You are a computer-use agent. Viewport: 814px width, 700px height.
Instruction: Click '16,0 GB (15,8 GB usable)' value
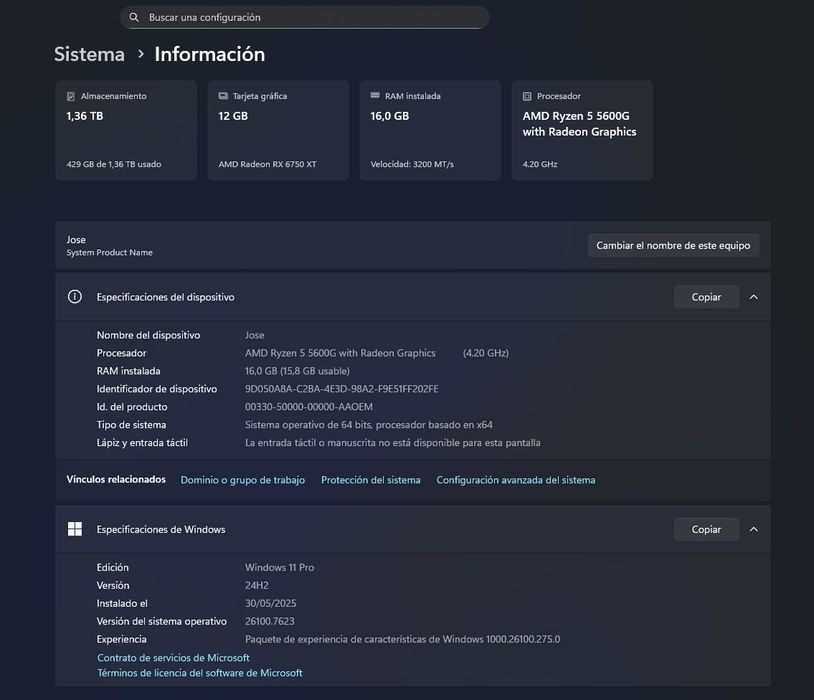point(297,371)
